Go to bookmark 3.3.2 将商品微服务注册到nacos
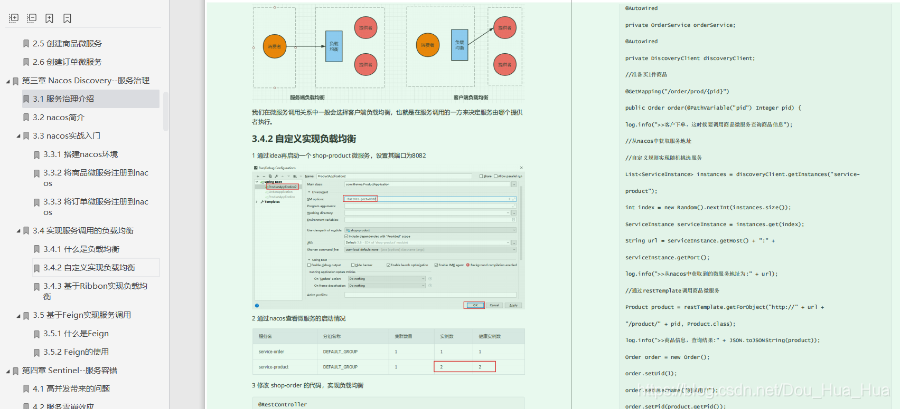 pos(96,178)
